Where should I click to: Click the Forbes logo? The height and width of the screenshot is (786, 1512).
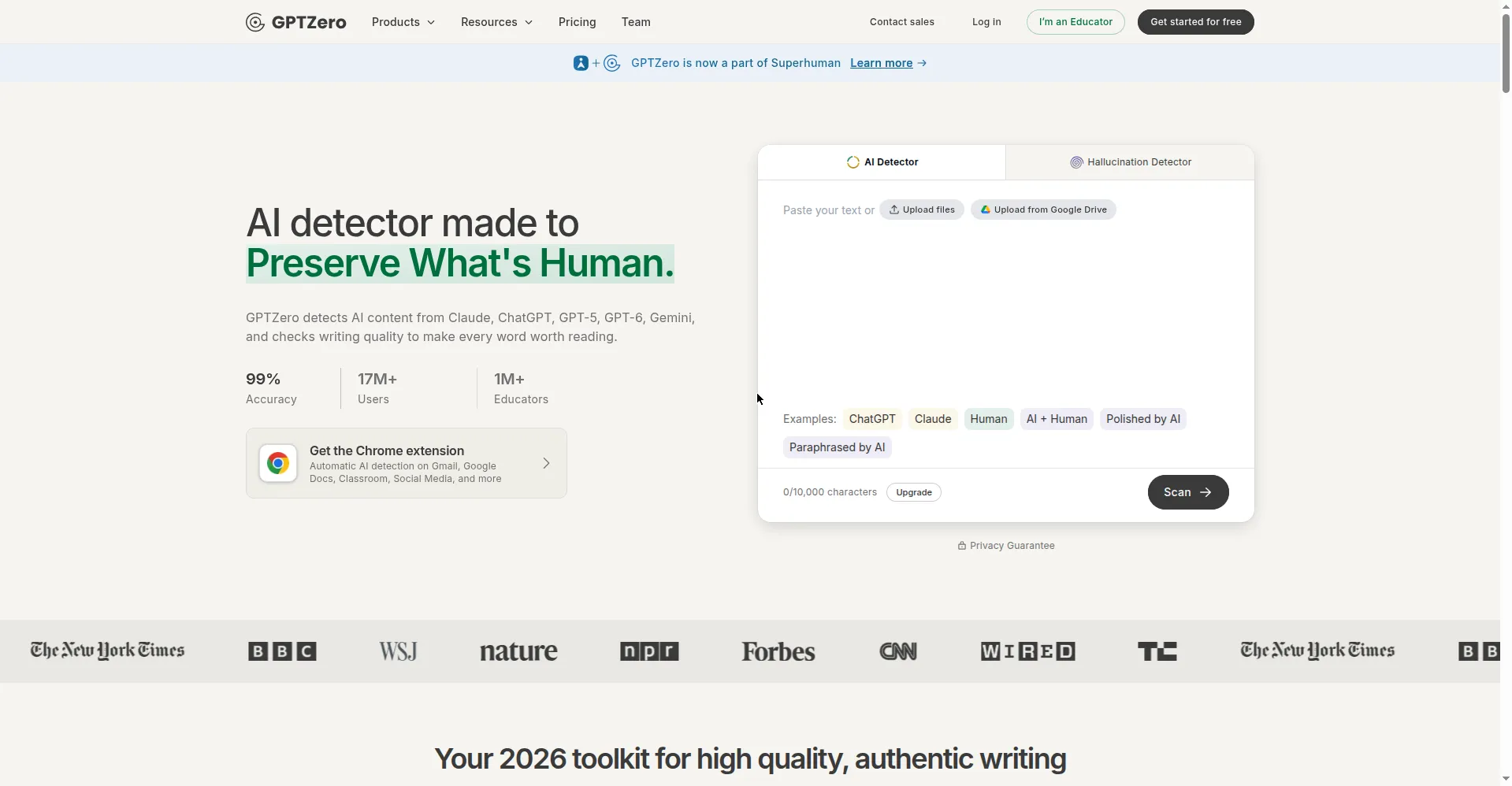(778, 651)
